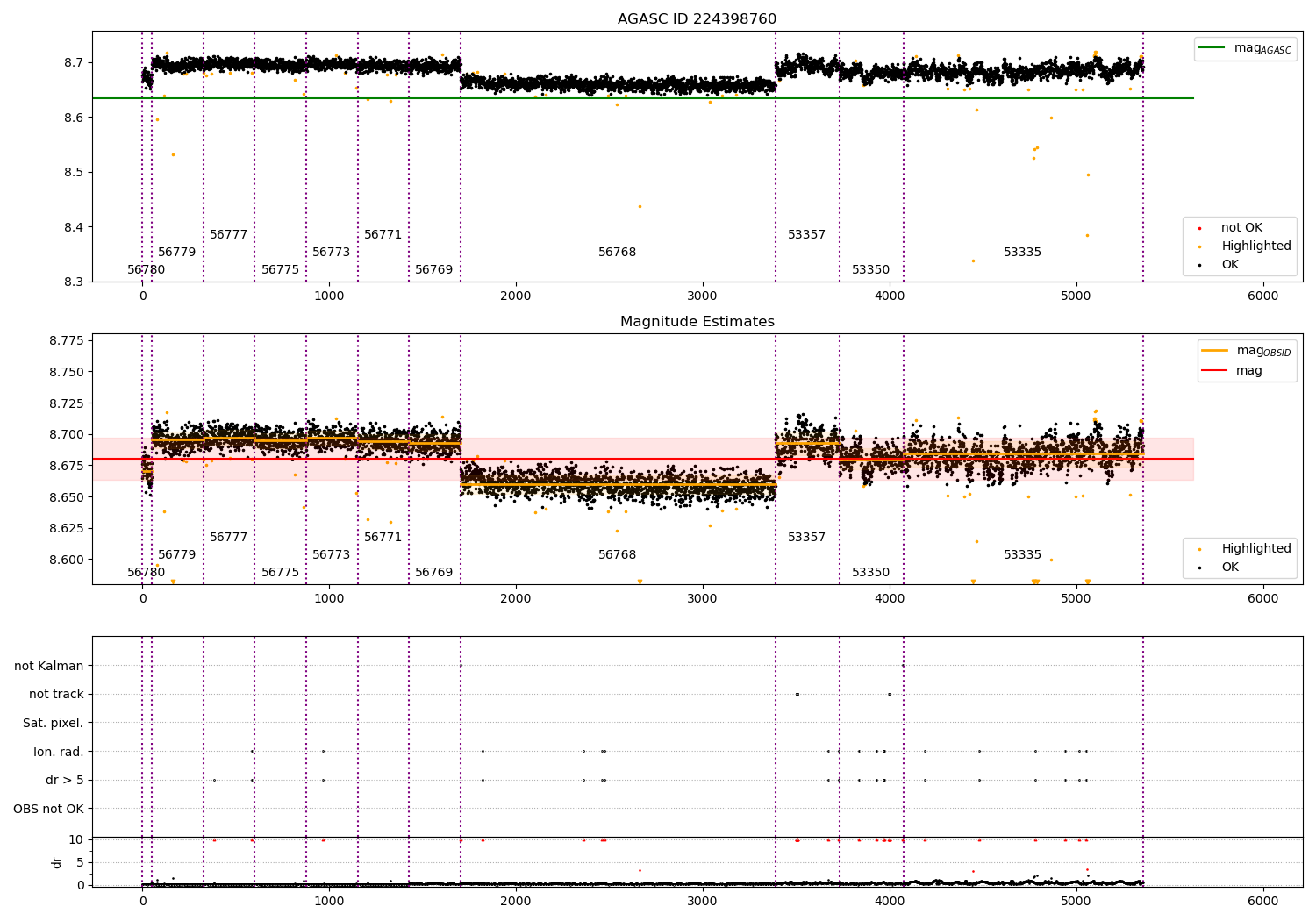Click the 'not Kalman' axis label

point(49,667)
